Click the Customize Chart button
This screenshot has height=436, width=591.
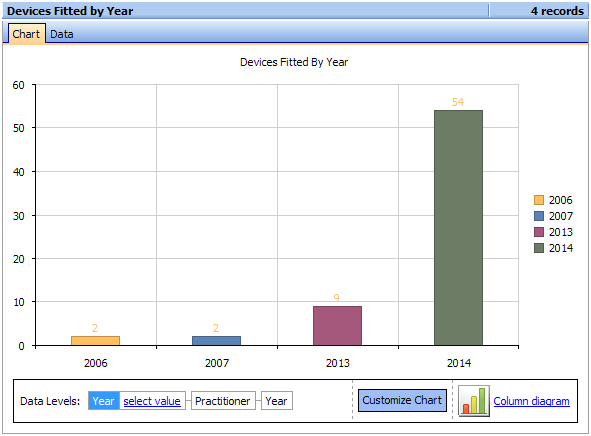(402, 400)
